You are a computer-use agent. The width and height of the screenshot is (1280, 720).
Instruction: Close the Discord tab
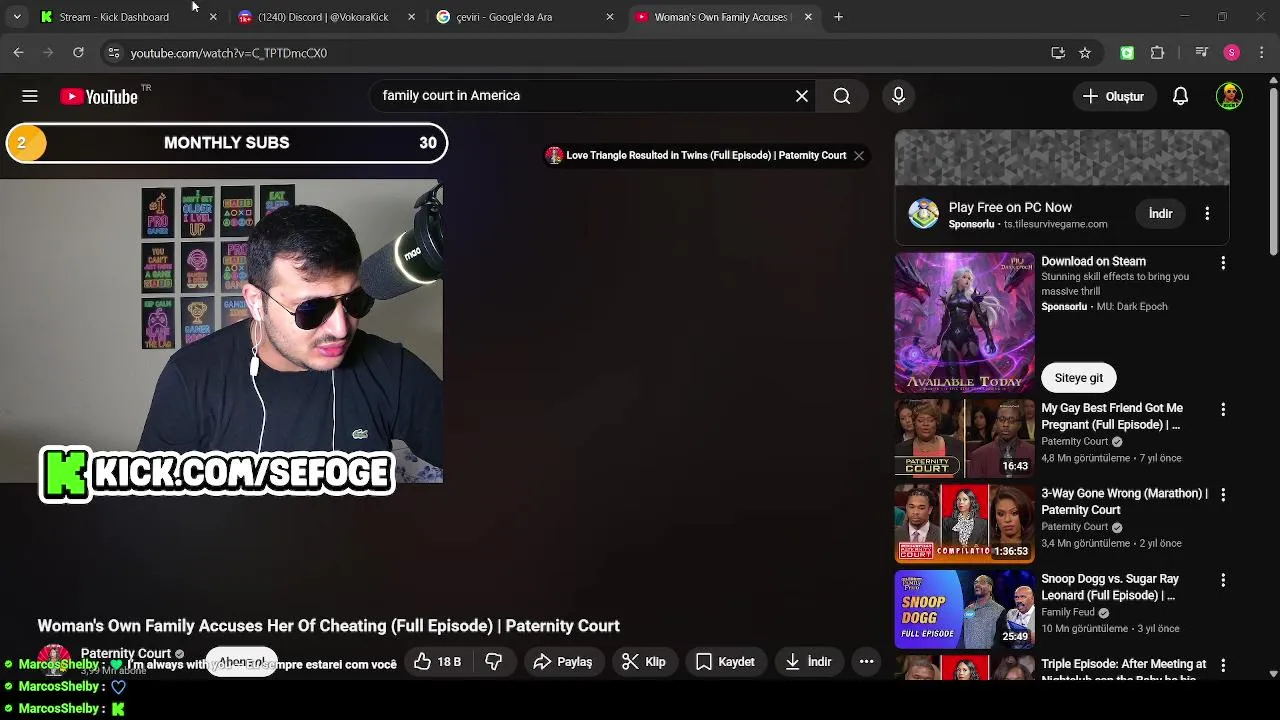point(412,17)
